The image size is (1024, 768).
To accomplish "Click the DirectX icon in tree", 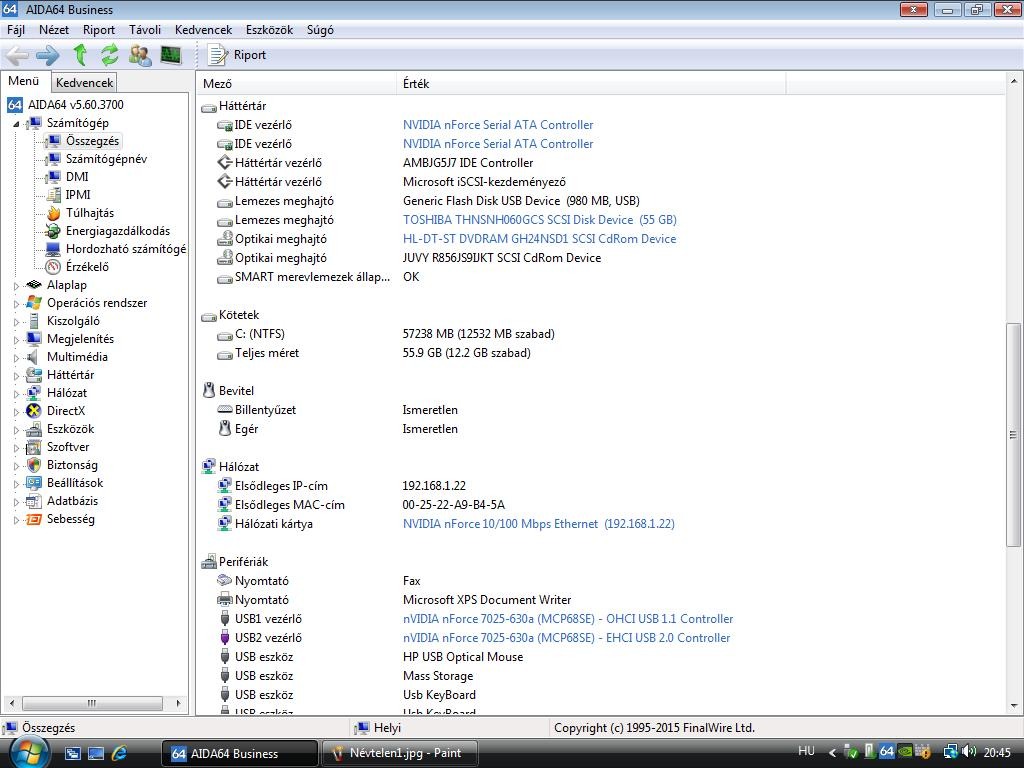I will (x=34, y=411).
